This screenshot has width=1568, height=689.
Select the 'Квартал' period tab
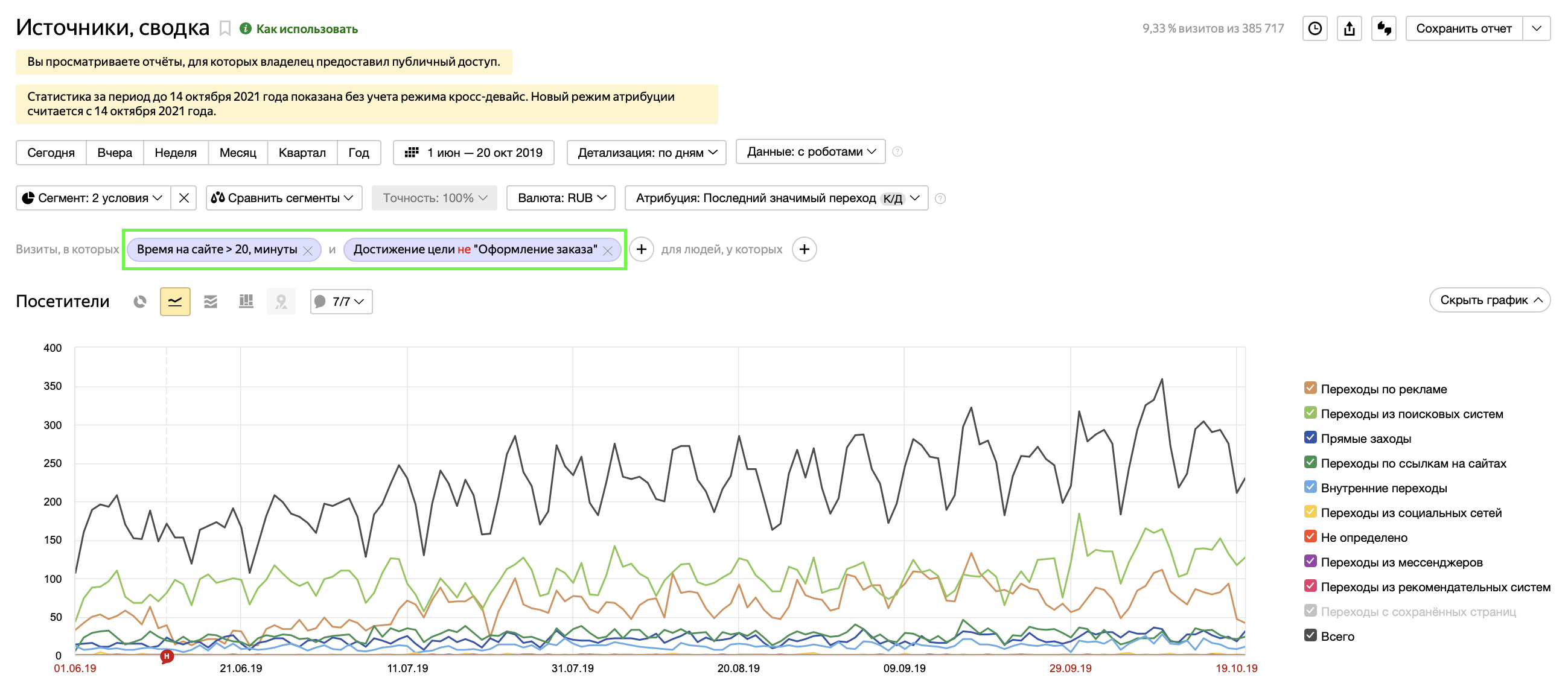point(302,152)
